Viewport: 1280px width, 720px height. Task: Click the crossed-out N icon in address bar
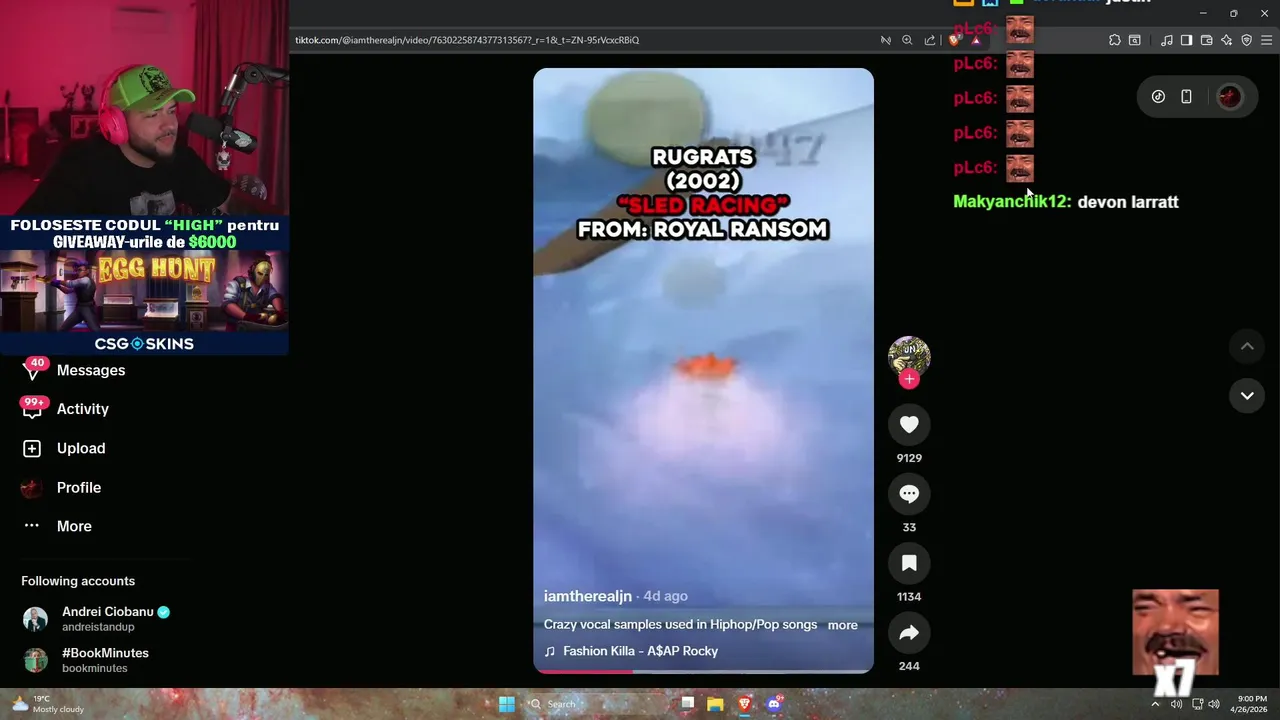coord(885,40)
